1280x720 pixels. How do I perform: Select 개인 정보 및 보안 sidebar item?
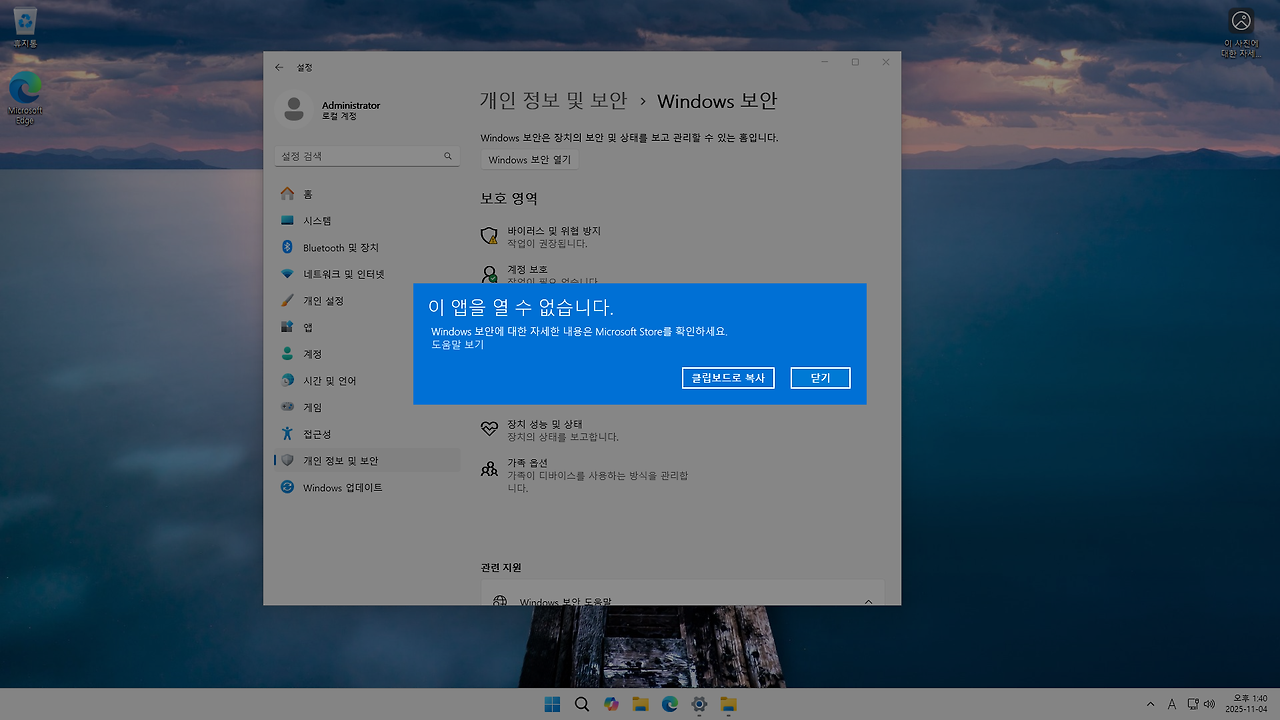(x=367, y=461)
